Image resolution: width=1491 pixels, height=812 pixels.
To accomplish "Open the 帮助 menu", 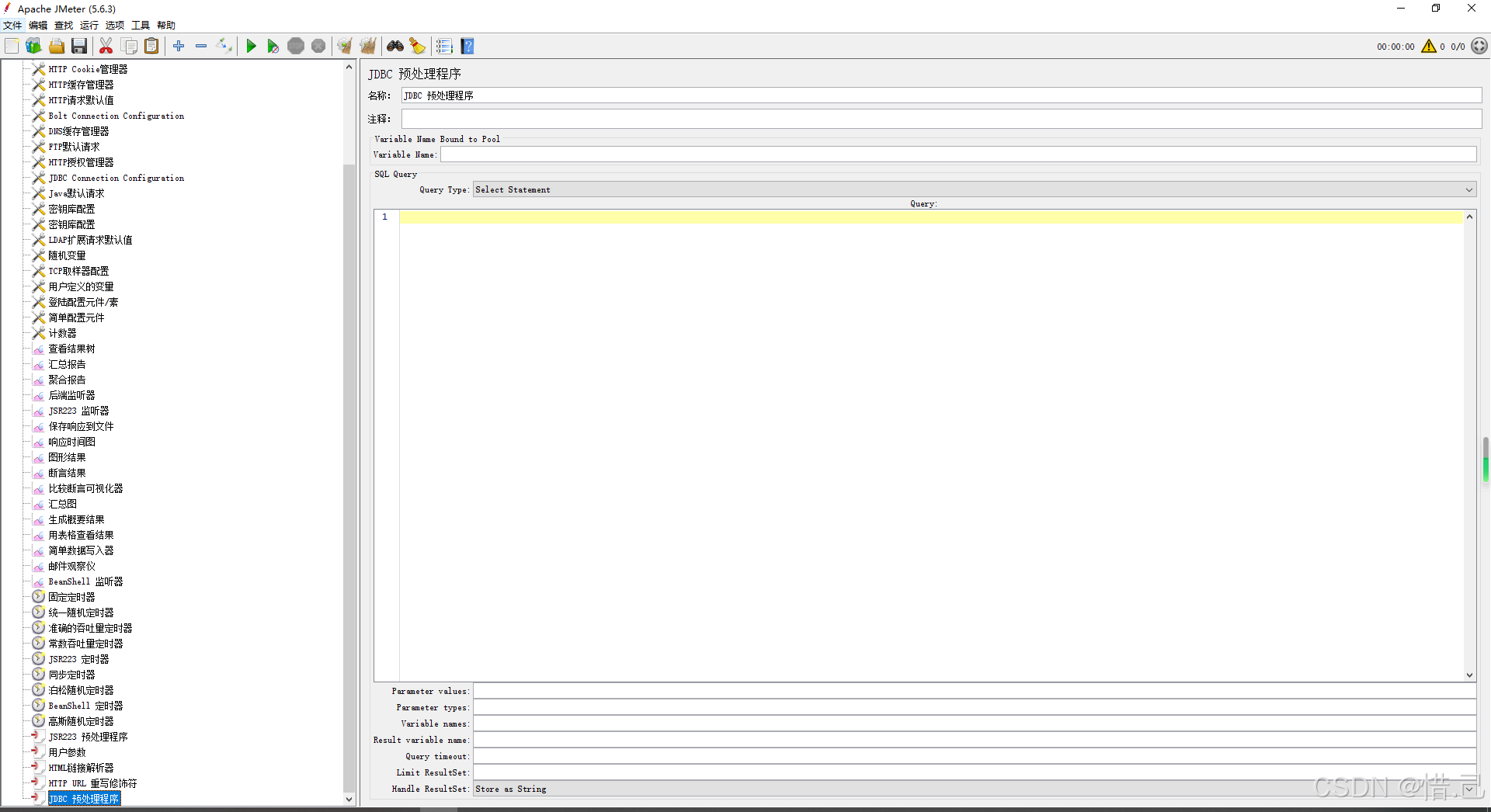I will pyautogui.click(x=166, y=26).
